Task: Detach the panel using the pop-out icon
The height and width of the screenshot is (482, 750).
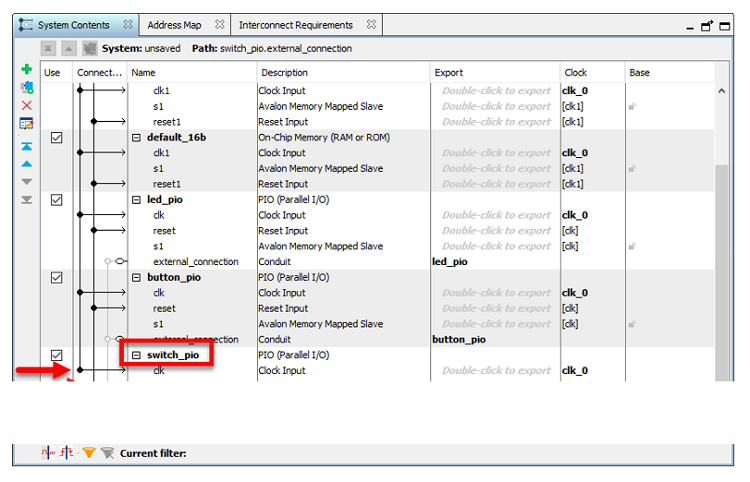Action: 706,26
